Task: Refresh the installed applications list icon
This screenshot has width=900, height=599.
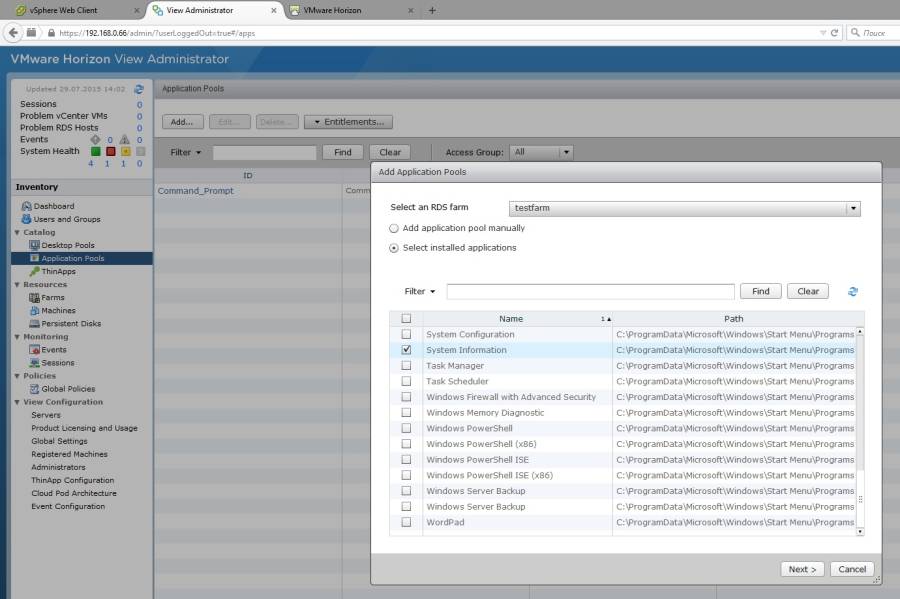Action: pos(852,291)
